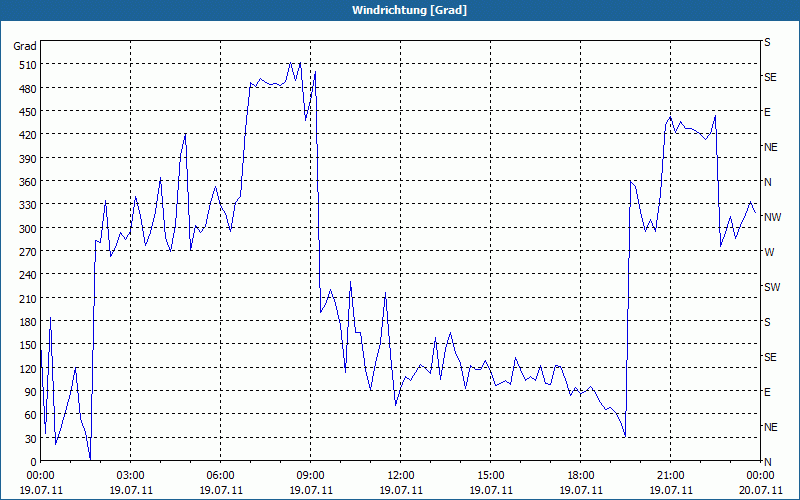Image resolution: width=800 pixels, height=500 pixels.
Task: Select the N compass label at 360 level
Action: click(768, 182)
